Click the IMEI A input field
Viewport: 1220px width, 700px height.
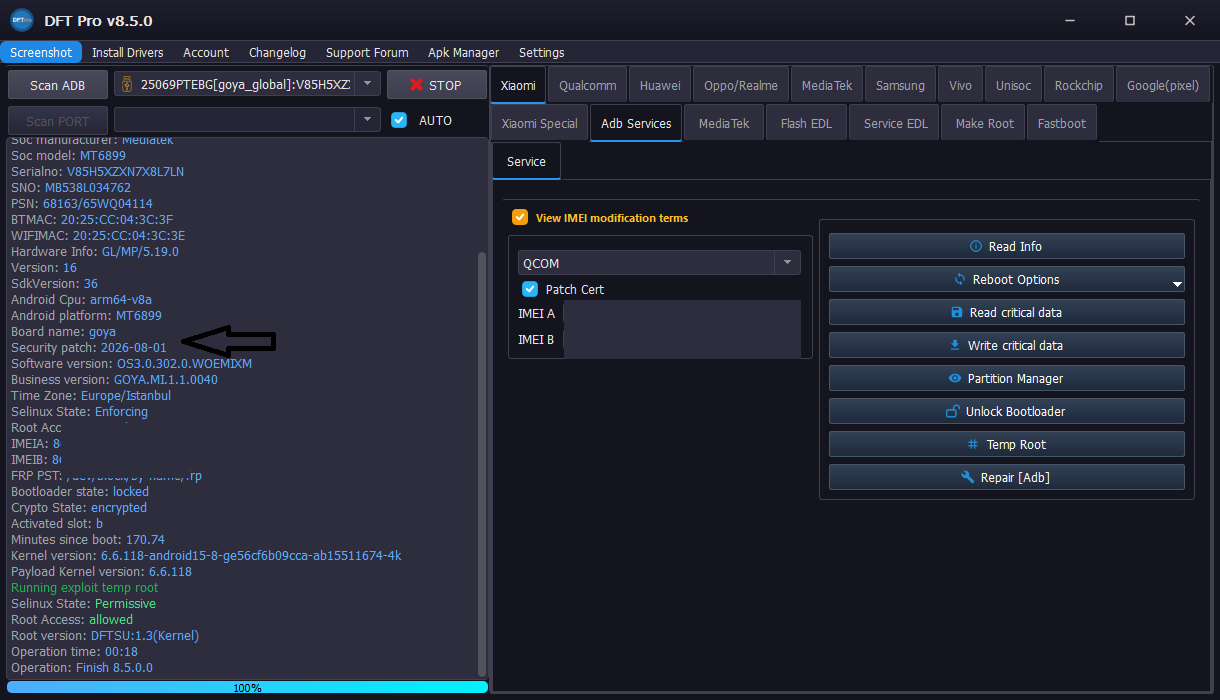click(x=682, y=313)
